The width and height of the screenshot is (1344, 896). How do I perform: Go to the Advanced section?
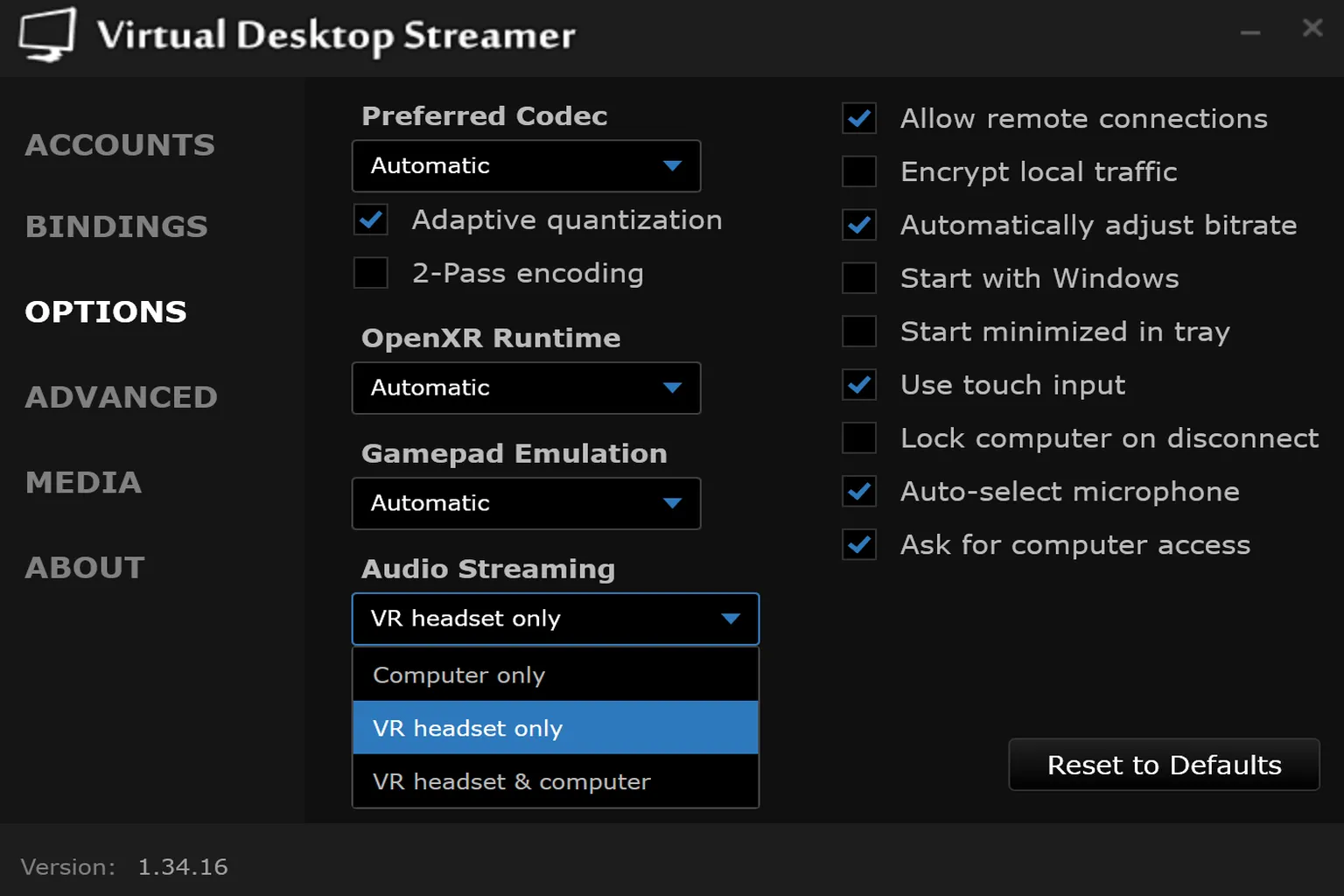[x=122, y=396]
